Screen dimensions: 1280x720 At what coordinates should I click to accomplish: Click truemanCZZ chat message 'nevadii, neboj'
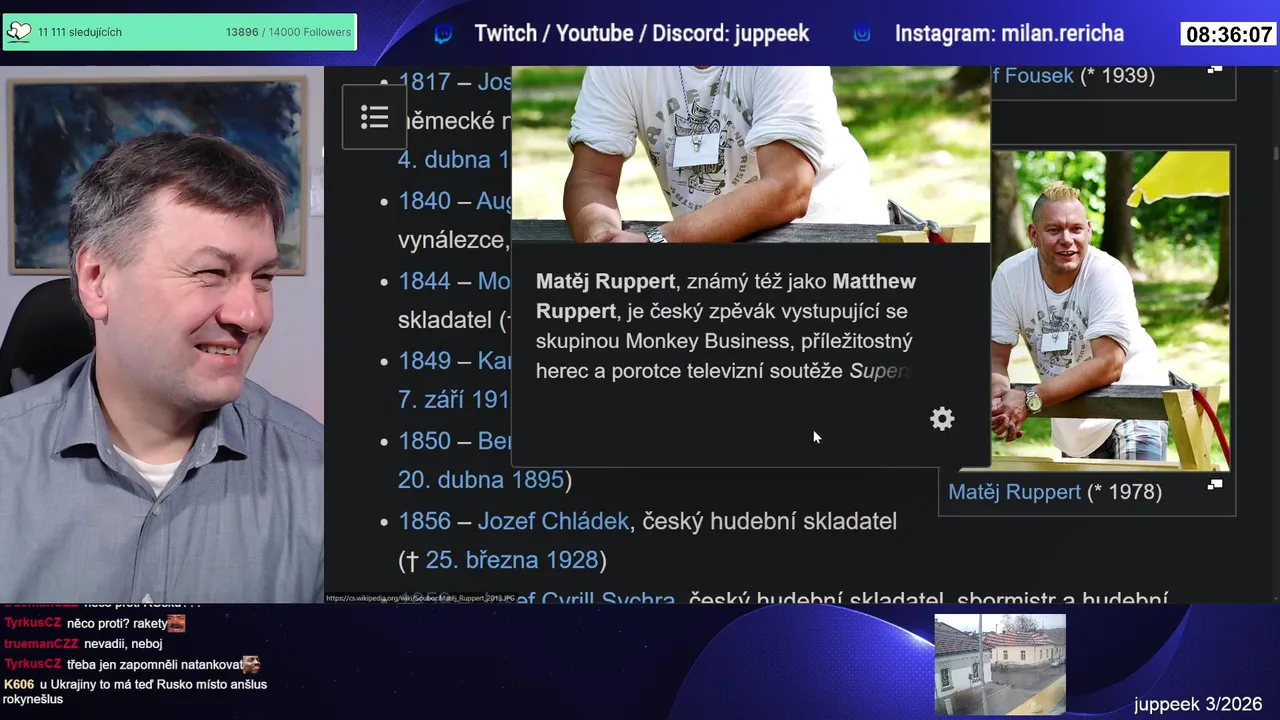pyautogui.click(x=83, y=644)
